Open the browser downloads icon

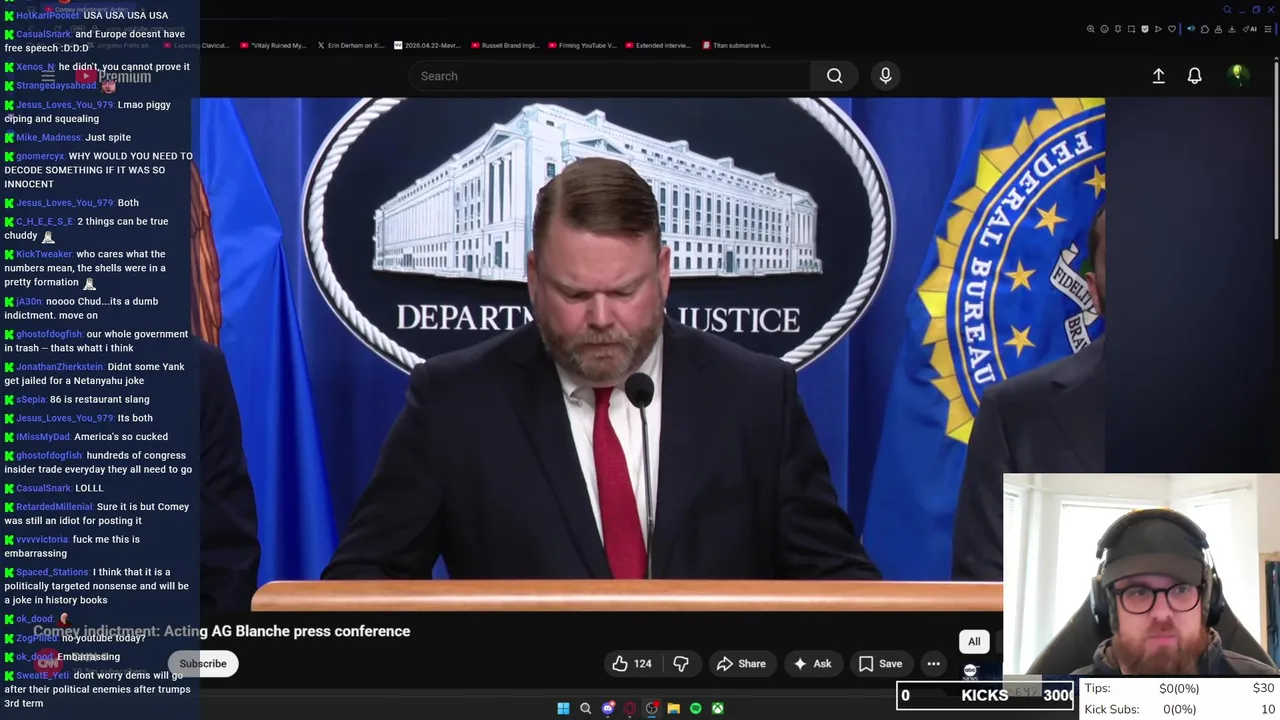(x=1232, y=29)
